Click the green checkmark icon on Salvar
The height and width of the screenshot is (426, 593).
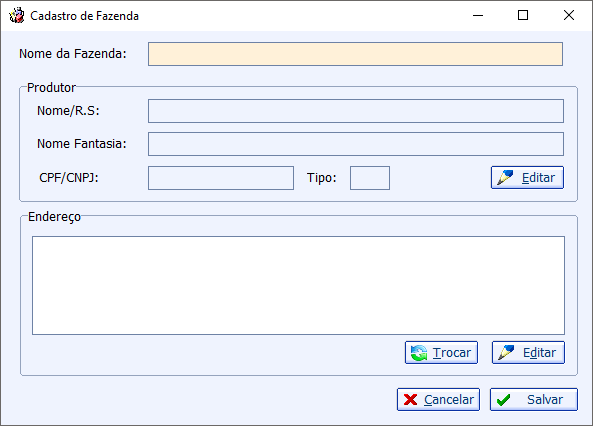coord(503,400)
